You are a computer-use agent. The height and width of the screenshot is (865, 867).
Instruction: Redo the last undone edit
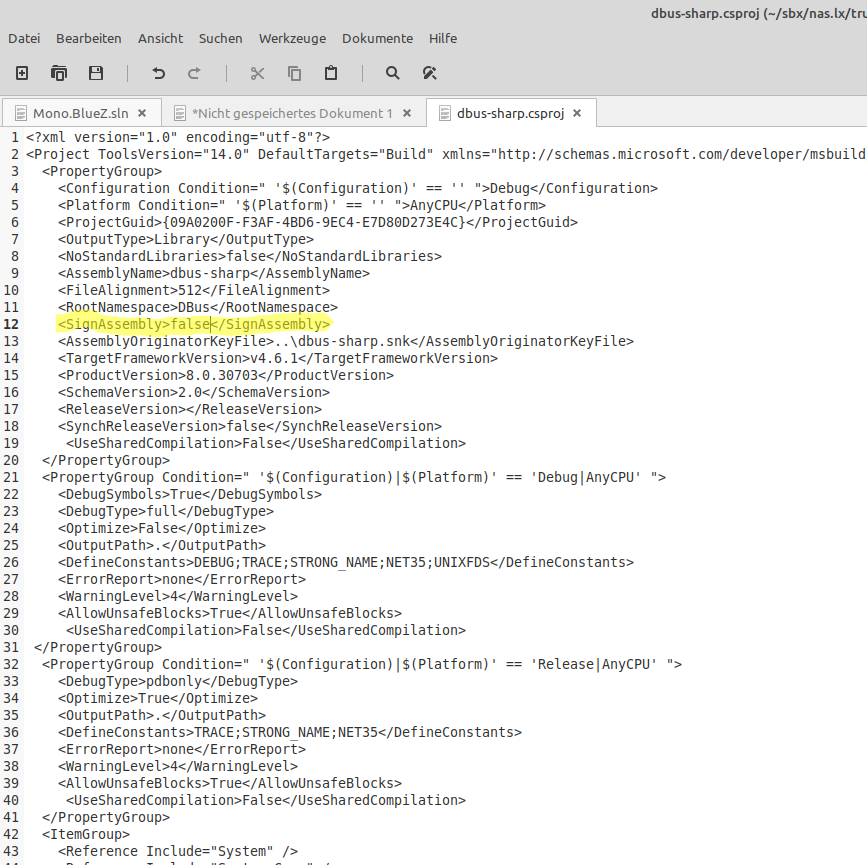click(x=194, y=73)
